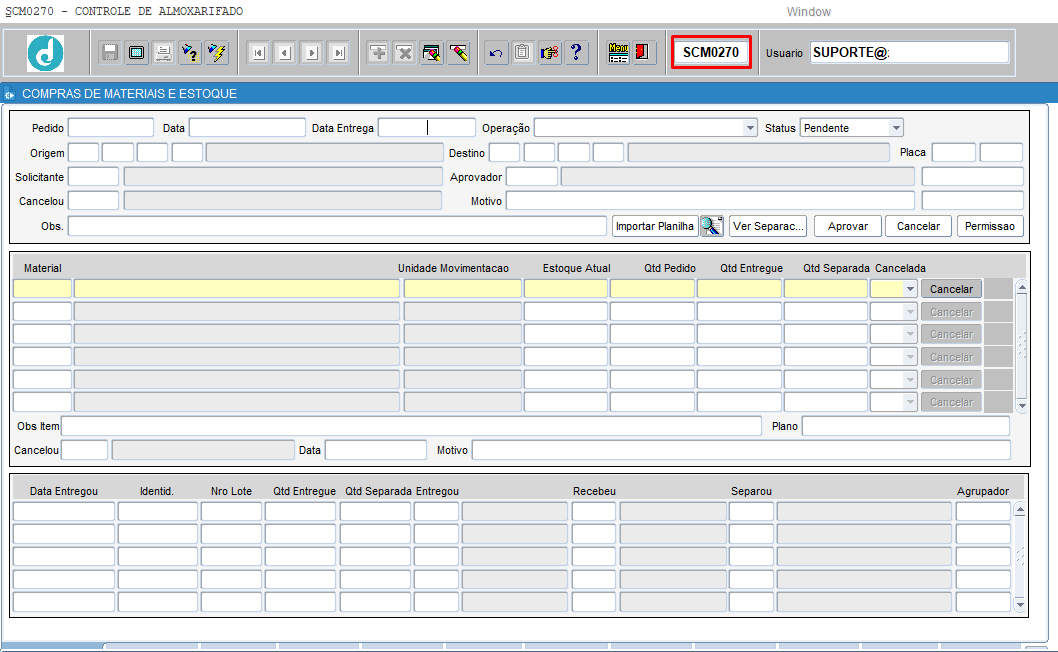Image resolution: width=1058 pixels, height=652 pixels.
Task: Open the Status dropdown showing Pendente
Action: [x=896, y=128]
